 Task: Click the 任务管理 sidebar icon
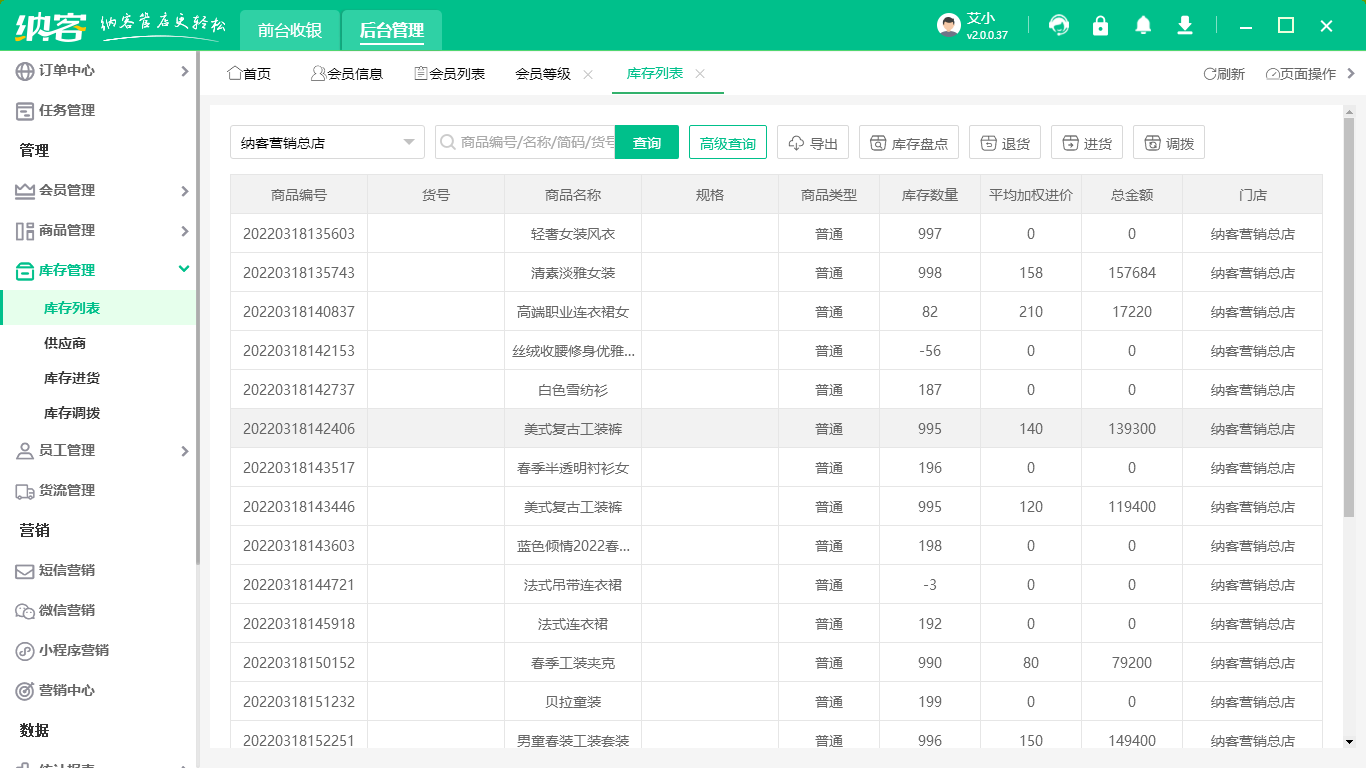[x=25, y=111]
